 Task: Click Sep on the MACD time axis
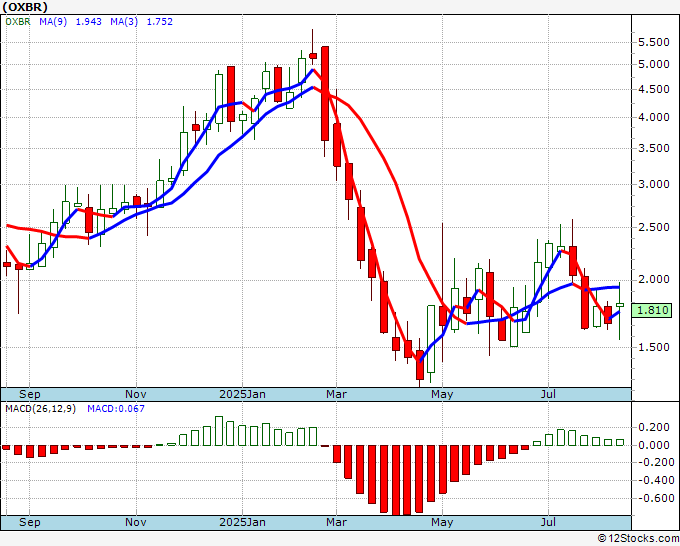pyautogui.click(x=29, y=522)
